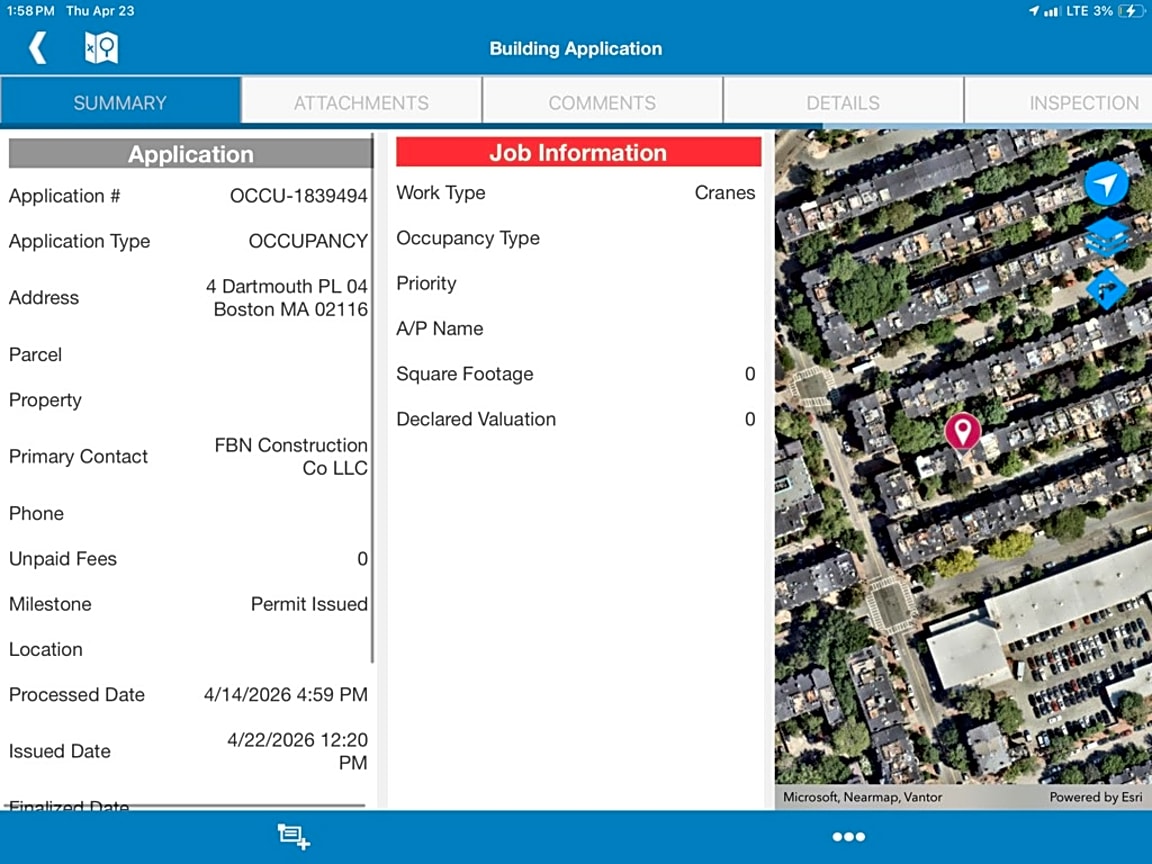This screenshot has width=1152, height=864.
Task: Select the Summary tab
Action: [x=120, y=102]
